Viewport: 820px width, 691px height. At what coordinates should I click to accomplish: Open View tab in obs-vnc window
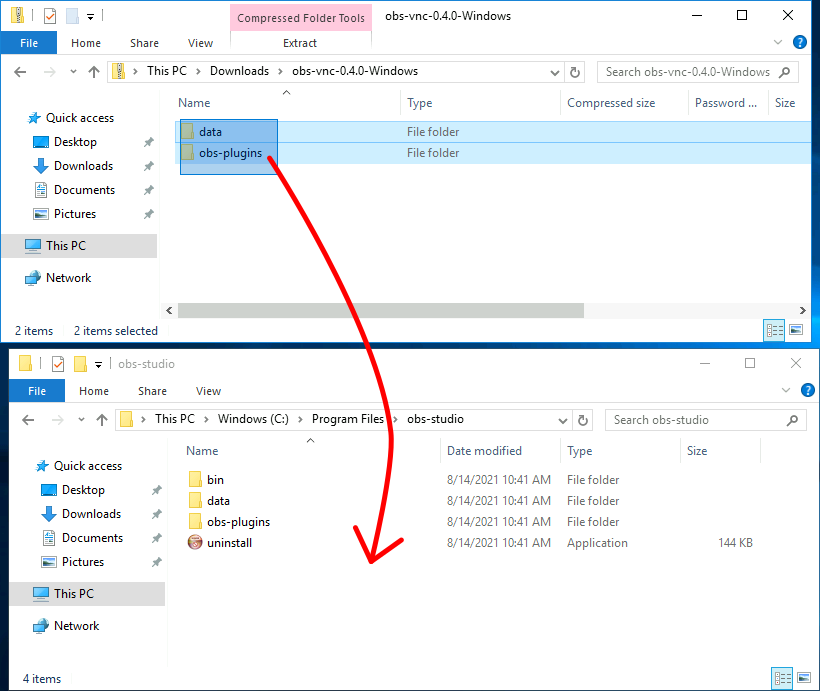(200, 43)
